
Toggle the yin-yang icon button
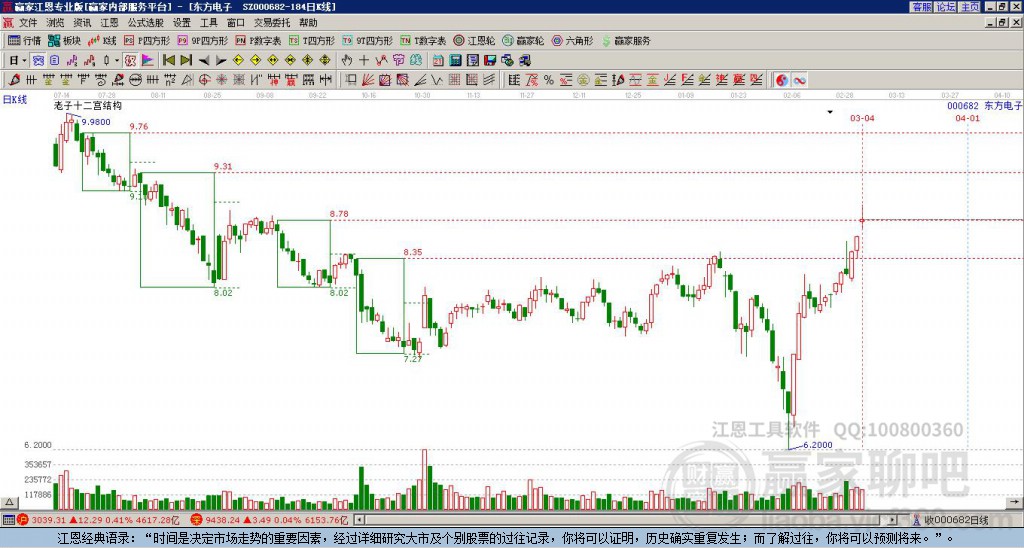point(782,80)
